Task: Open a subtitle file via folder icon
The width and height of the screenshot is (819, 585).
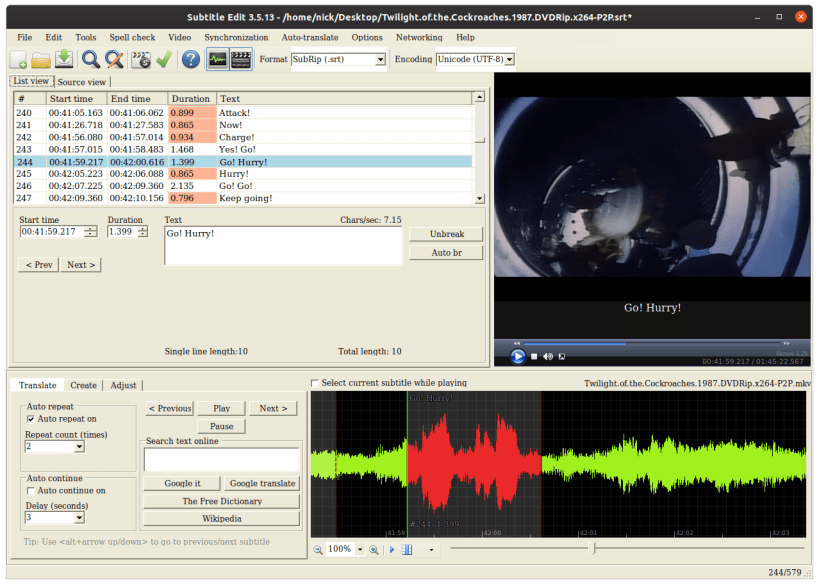Action: click(x=41, y=60)
